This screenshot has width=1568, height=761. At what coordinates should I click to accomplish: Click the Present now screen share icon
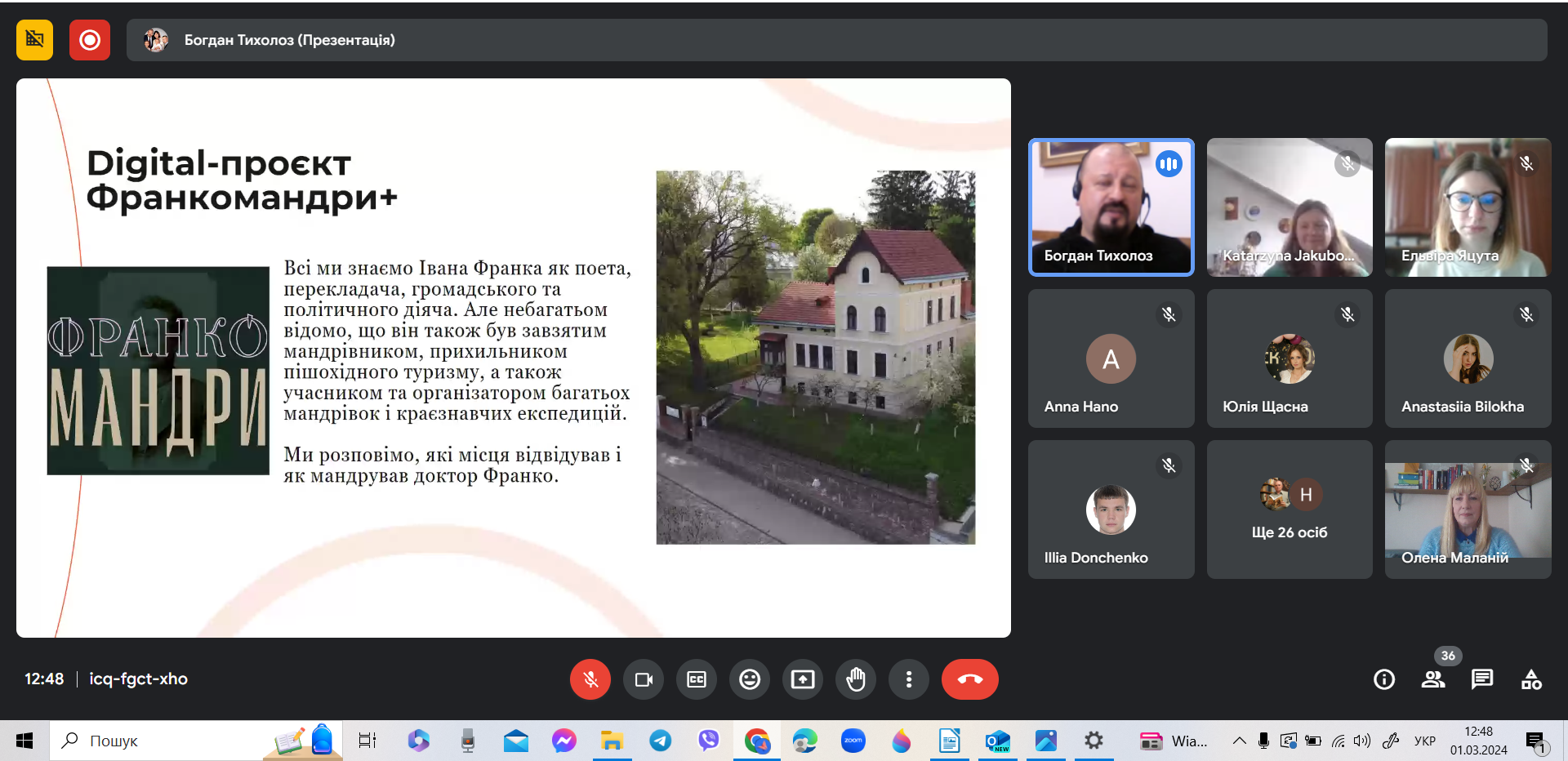click(803, 679)
